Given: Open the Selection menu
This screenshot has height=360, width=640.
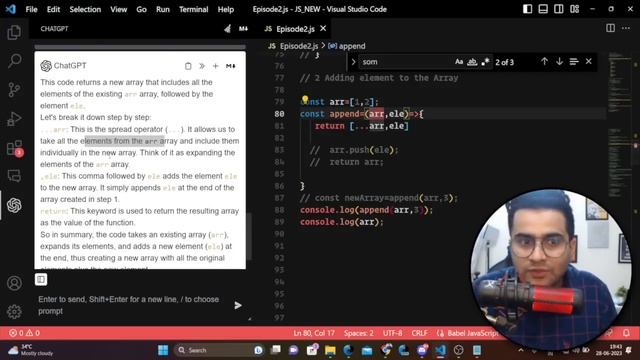Looking at the screenshot, I should [85, 9].
